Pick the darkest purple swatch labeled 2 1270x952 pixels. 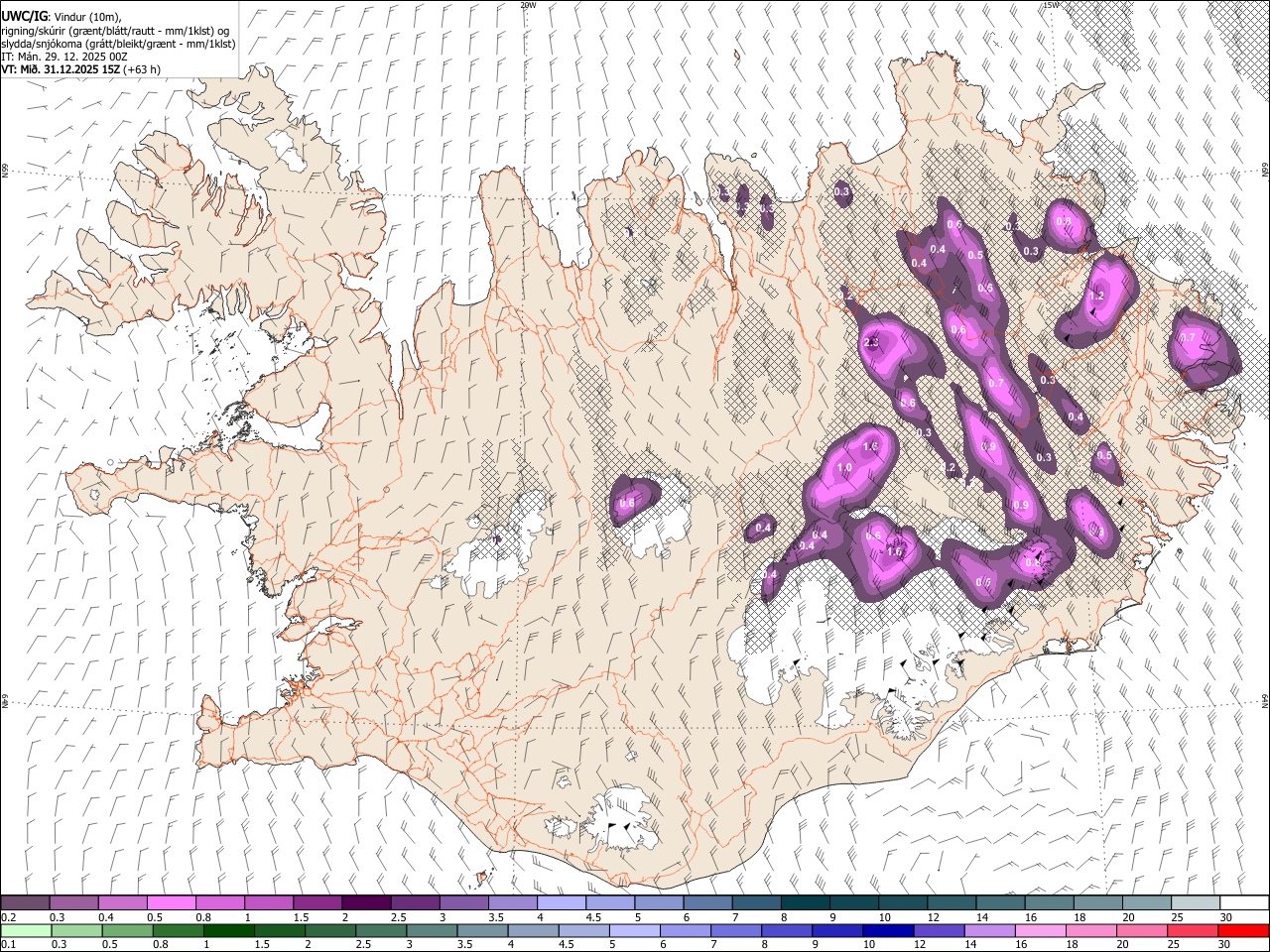pos(365,902)
